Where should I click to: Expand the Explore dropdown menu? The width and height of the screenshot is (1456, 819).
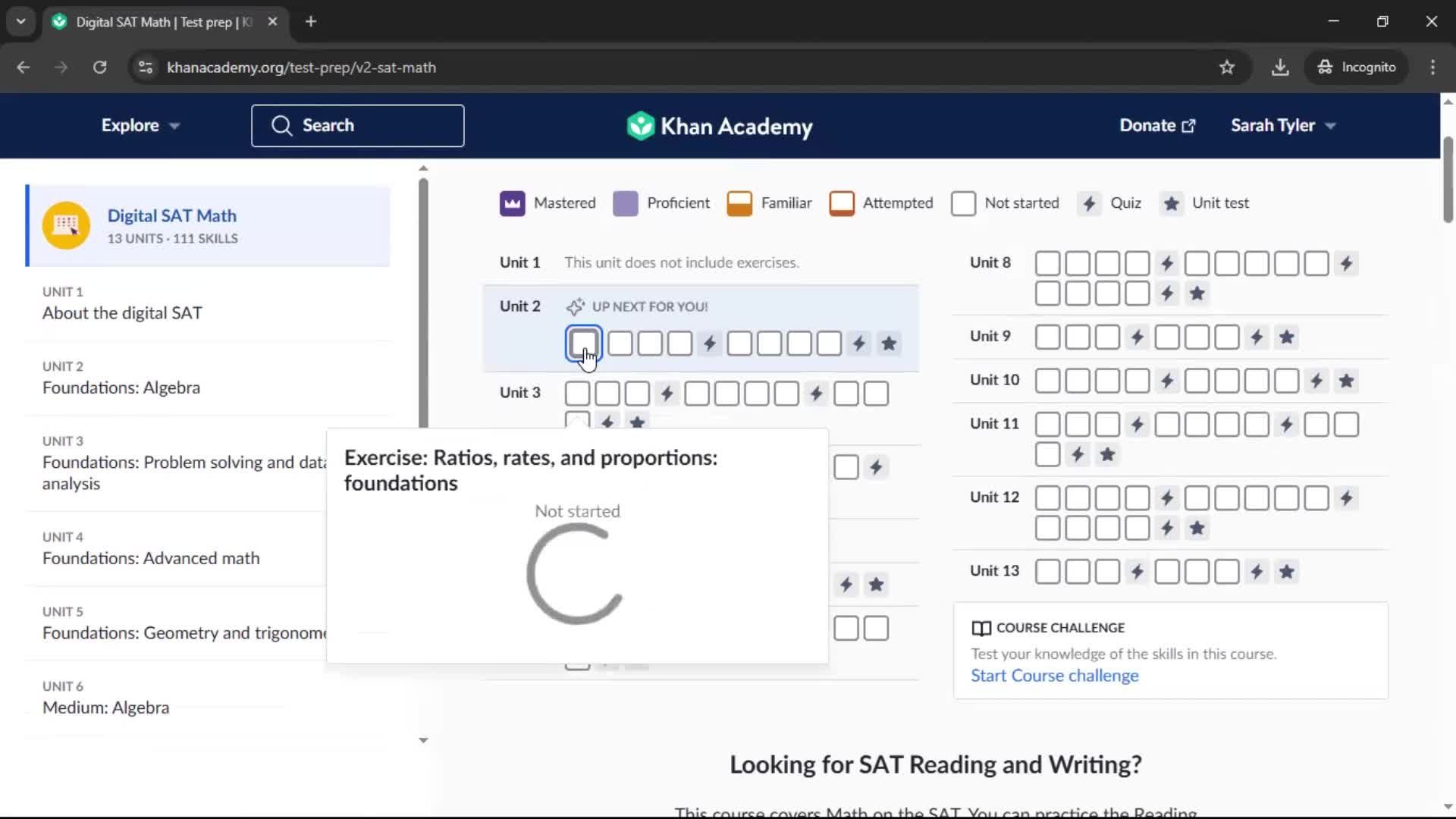tap(140, 126)
